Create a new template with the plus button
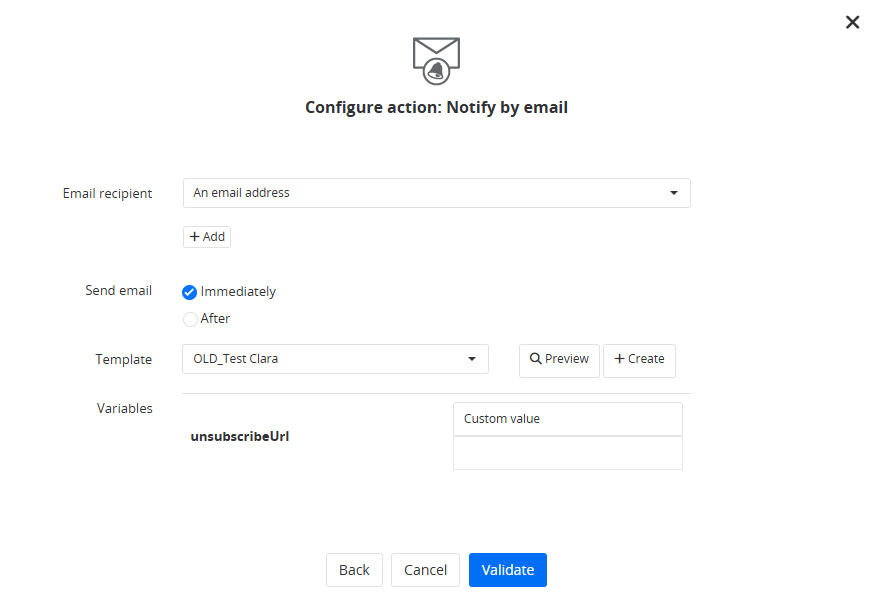 639,360
